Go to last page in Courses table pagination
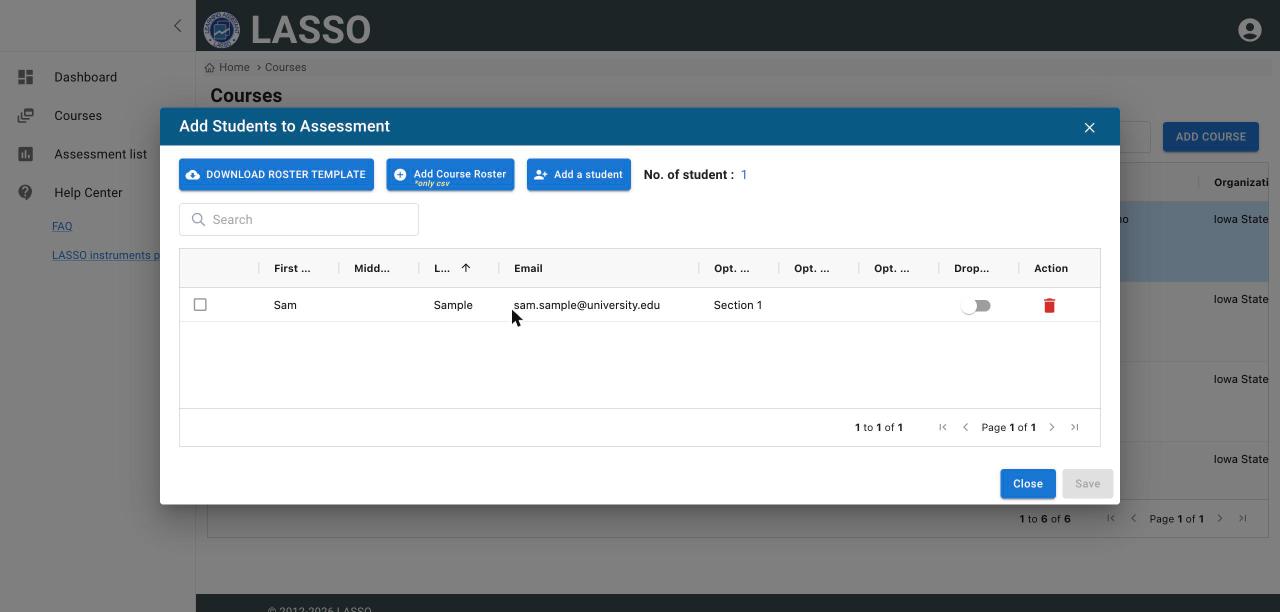 coord(1243,518)
